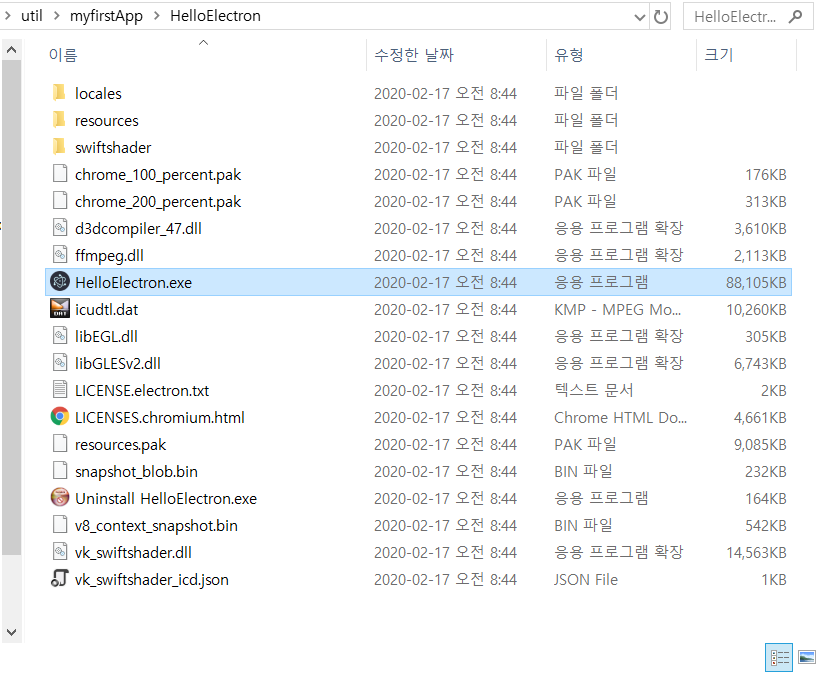The image size is (827, 673).
Task: Click the chrome_100_percent.pak file icon
Action: coord(60,174)
